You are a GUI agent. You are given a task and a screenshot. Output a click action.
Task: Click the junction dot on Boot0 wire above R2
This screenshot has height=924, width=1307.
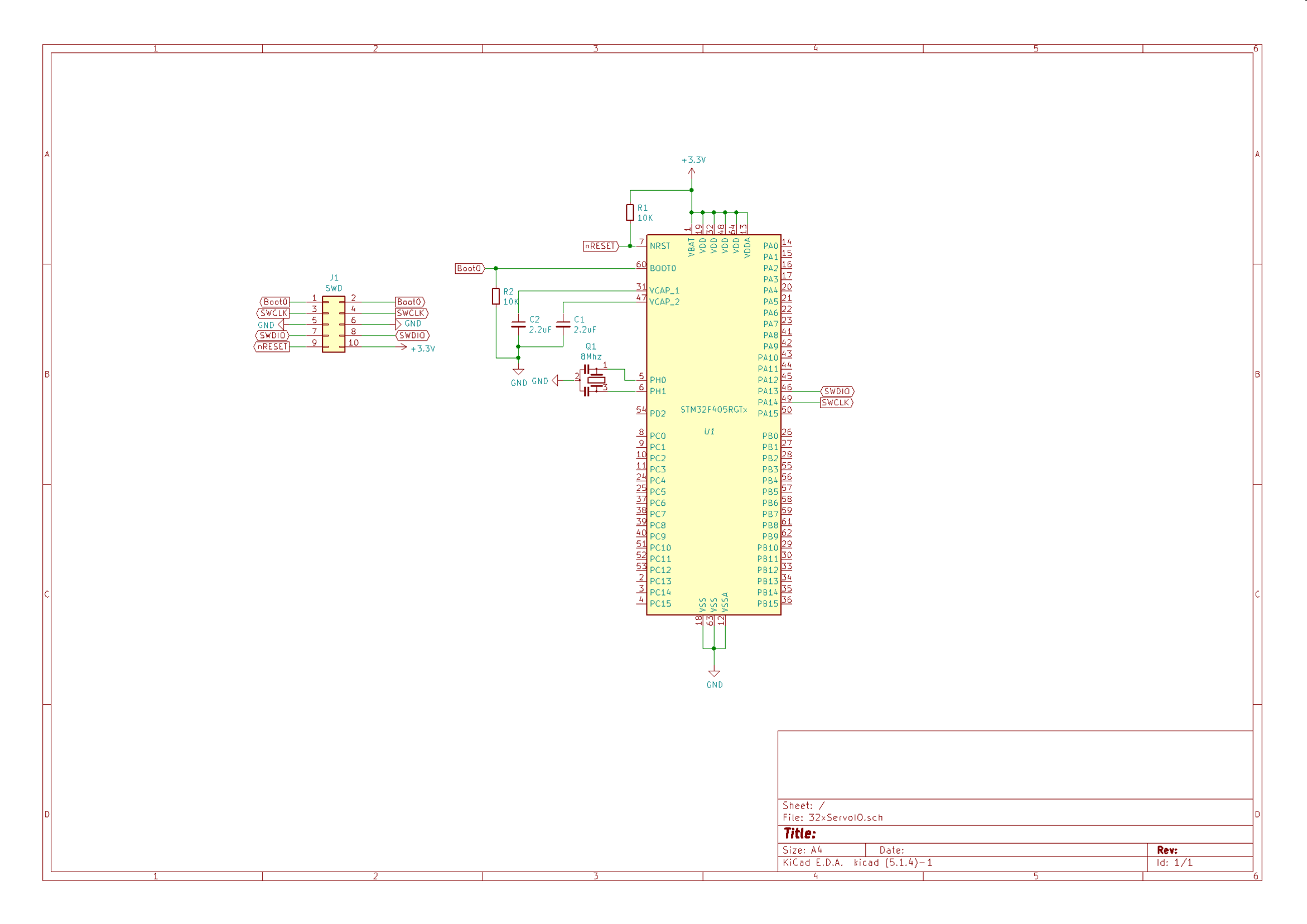click(x=496, y=268)
